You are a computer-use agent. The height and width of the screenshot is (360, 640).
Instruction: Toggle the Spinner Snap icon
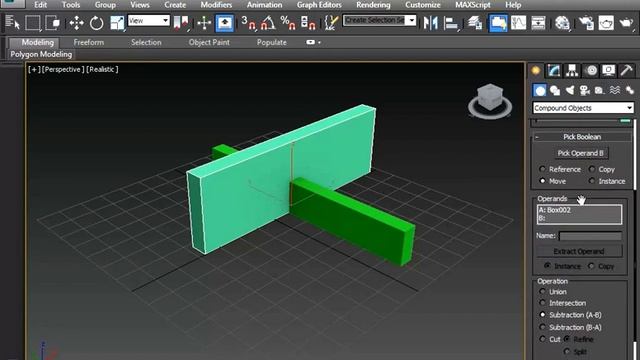coord(308,22)
